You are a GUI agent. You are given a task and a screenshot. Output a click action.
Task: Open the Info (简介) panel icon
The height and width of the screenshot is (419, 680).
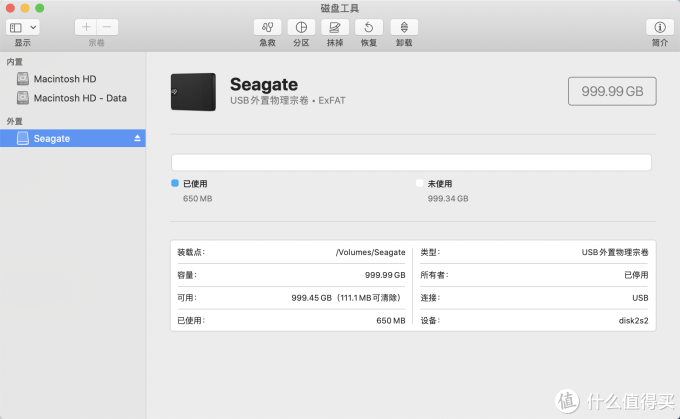pos(660,27)
